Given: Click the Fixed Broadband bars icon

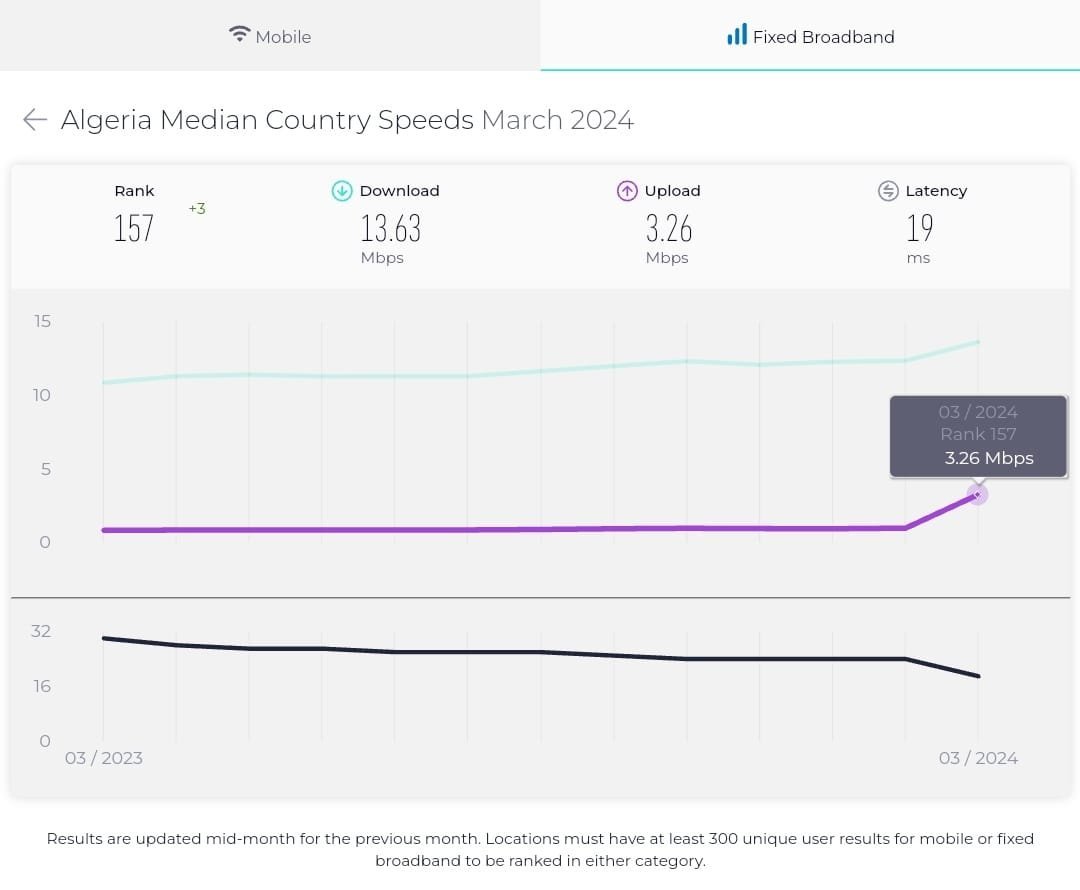Looking at the screenshot, I should pos(736,34).
